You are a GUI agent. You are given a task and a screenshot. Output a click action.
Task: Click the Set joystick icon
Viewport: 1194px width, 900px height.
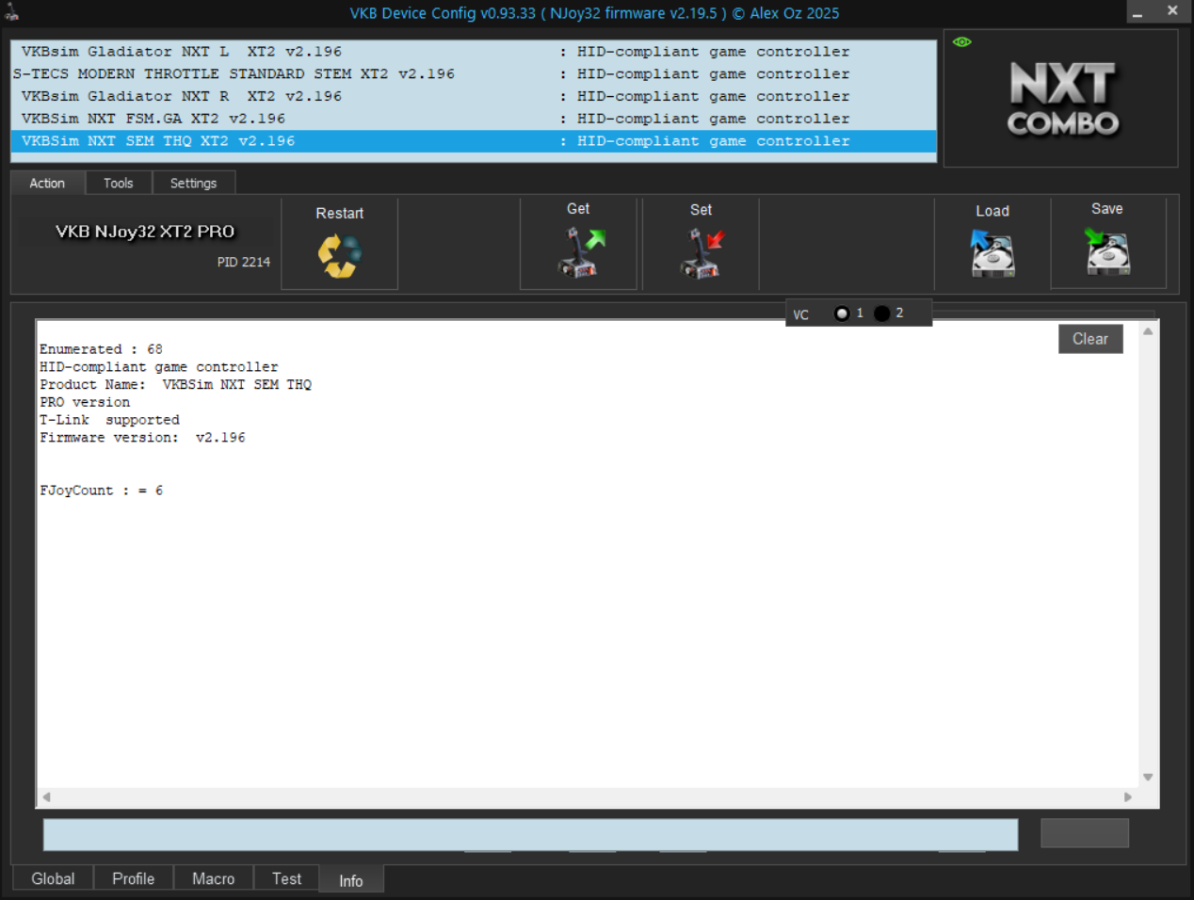click(702, 252)
